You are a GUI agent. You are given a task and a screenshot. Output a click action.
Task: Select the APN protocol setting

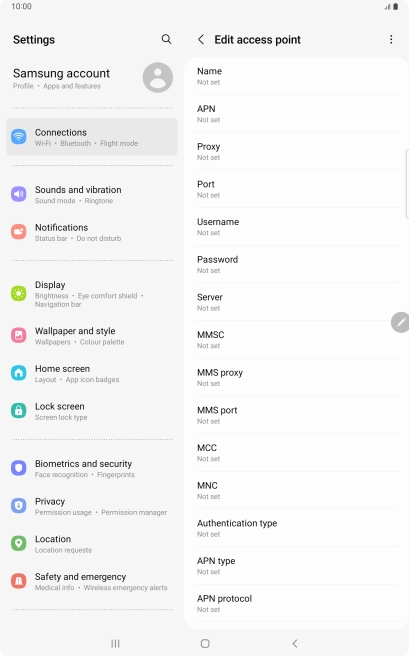point(296,603)
